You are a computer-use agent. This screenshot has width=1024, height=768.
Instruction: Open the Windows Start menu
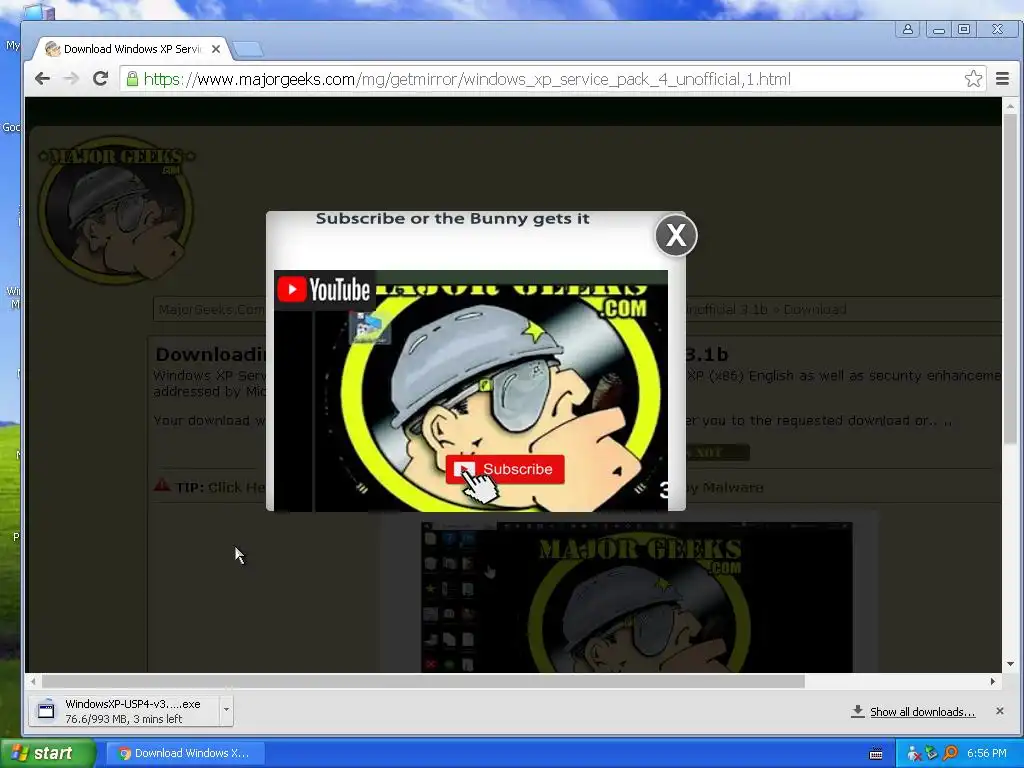47,753
